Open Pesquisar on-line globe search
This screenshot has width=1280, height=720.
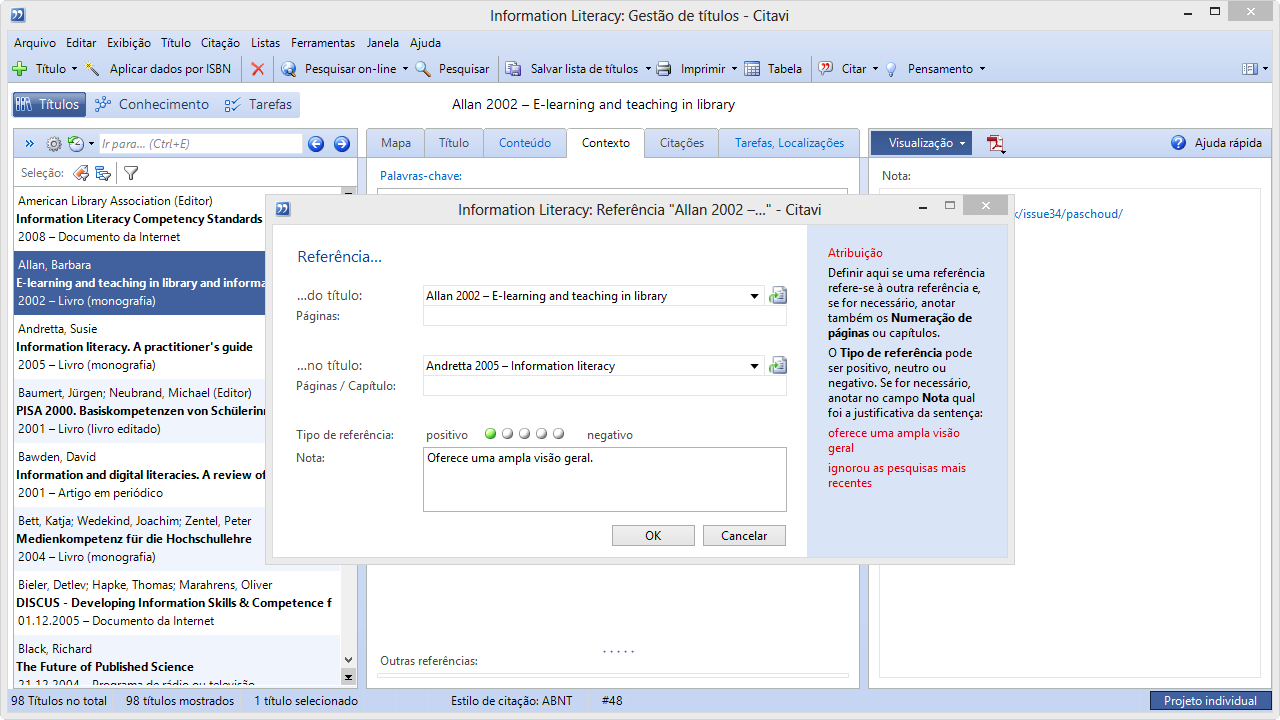point(289,69)
